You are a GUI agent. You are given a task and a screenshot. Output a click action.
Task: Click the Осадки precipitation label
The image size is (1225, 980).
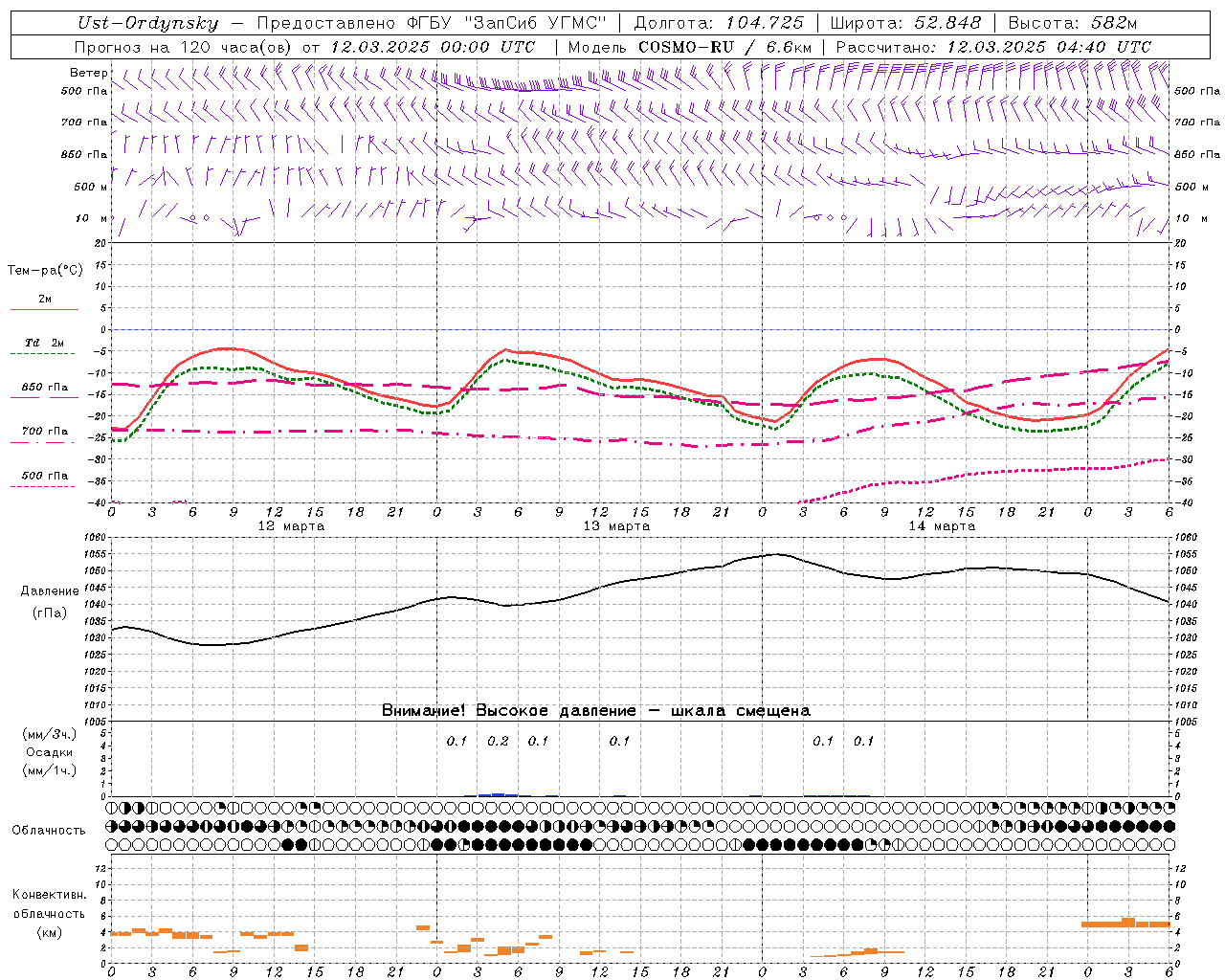coord(50,752)
